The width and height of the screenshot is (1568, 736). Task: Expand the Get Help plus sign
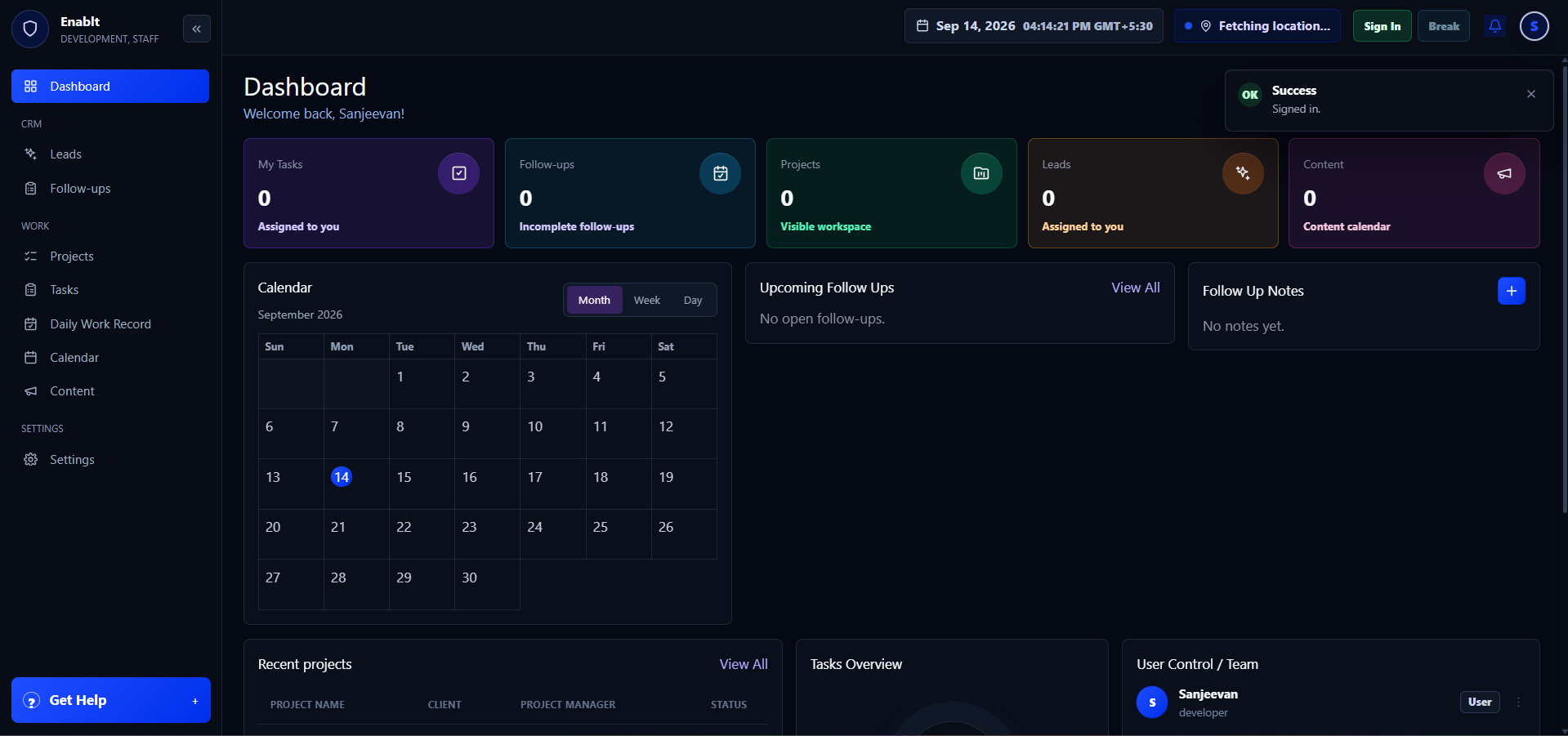pyautogui.click(x=195, y=701)
